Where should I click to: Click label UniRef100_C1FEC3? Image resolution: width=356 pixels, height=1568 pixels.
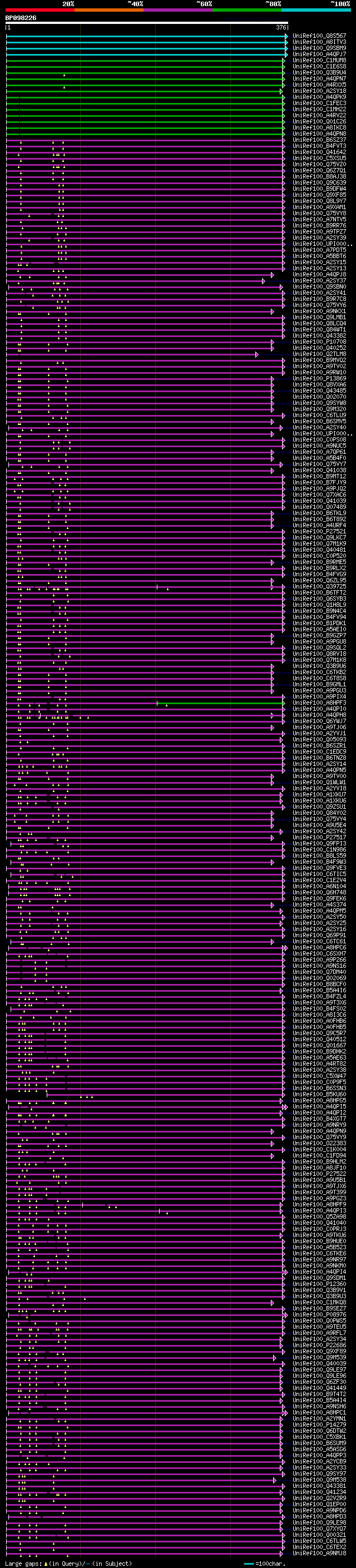click(x=319, y=103)
